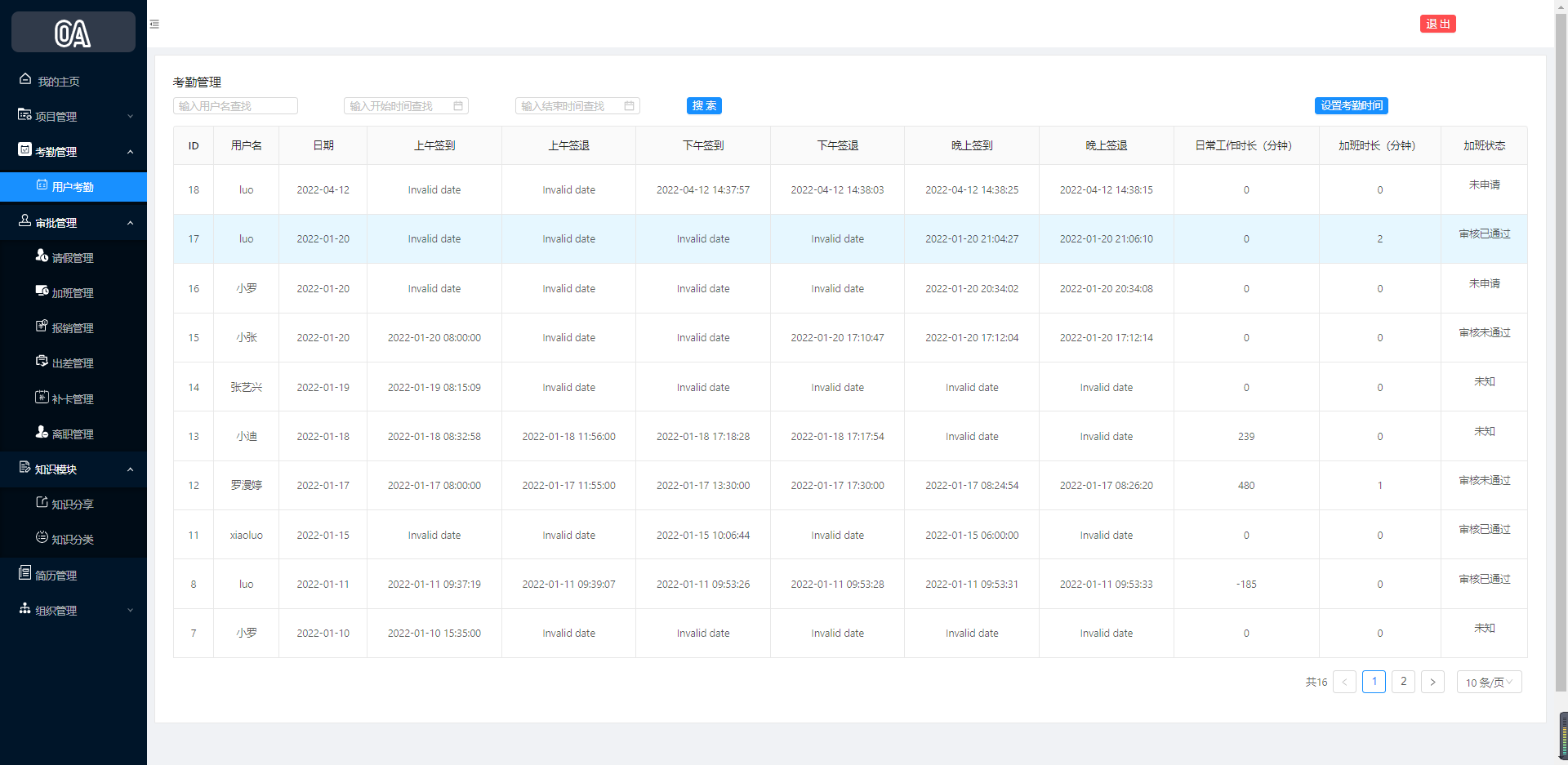
Task: Click the 请假管理 icon
Action: [42, 256]
